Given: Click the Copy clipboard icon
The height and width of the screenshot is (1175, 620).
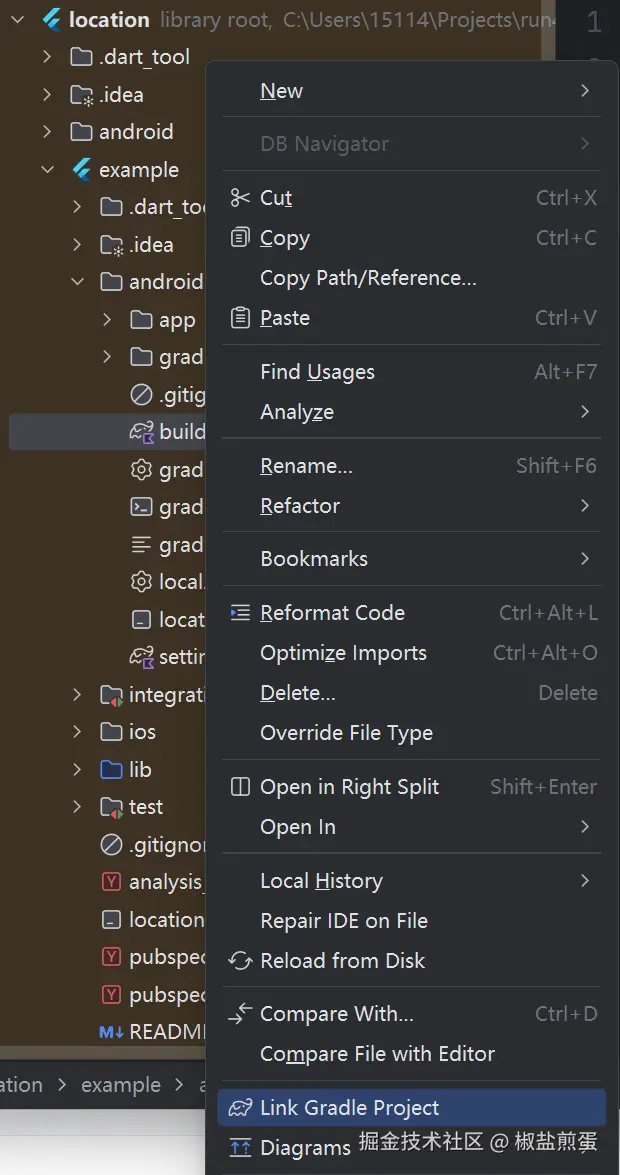Looking at the screenshot, I should 240,238.
